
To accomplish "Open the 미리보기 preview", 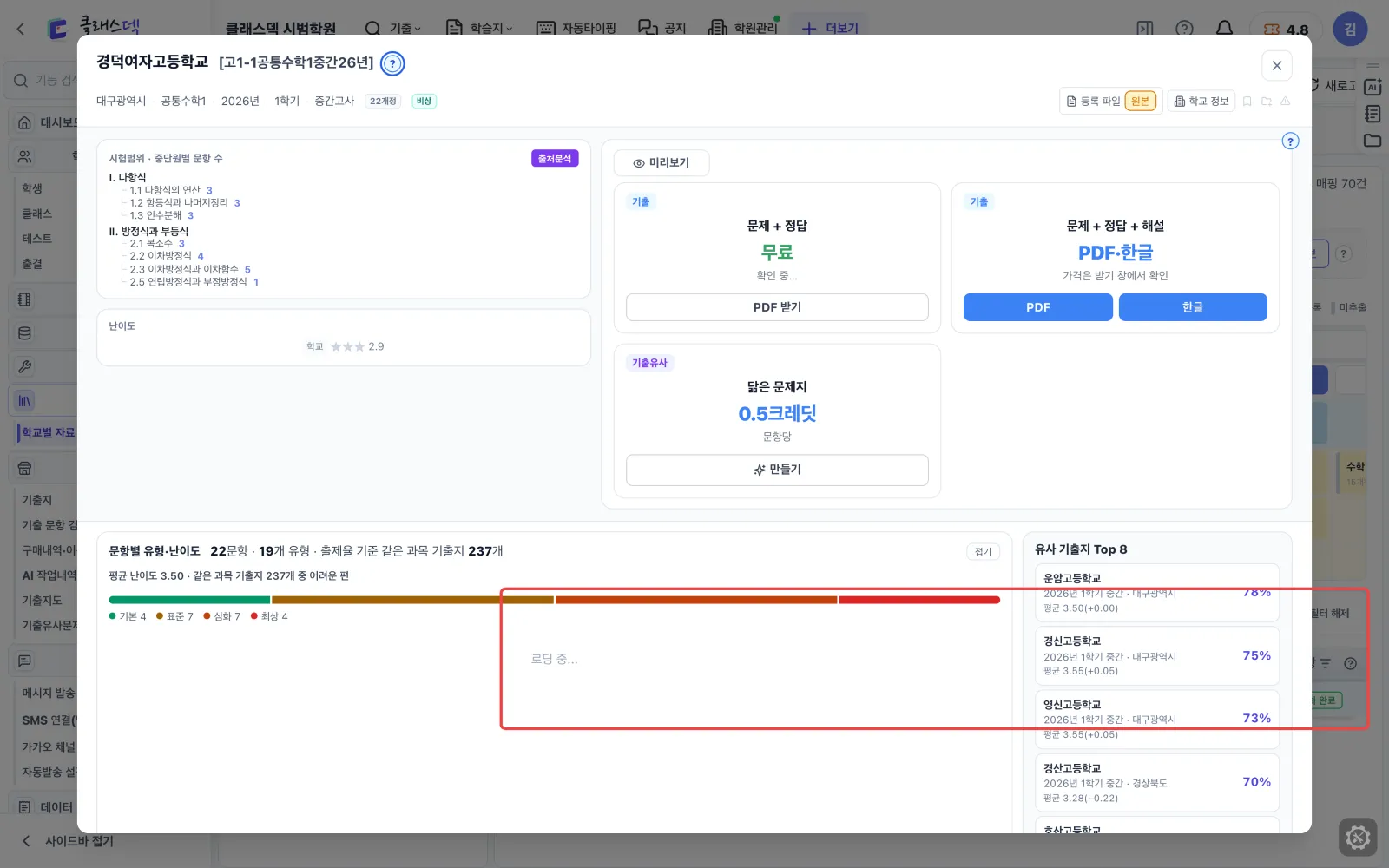I will coord(662,163).
